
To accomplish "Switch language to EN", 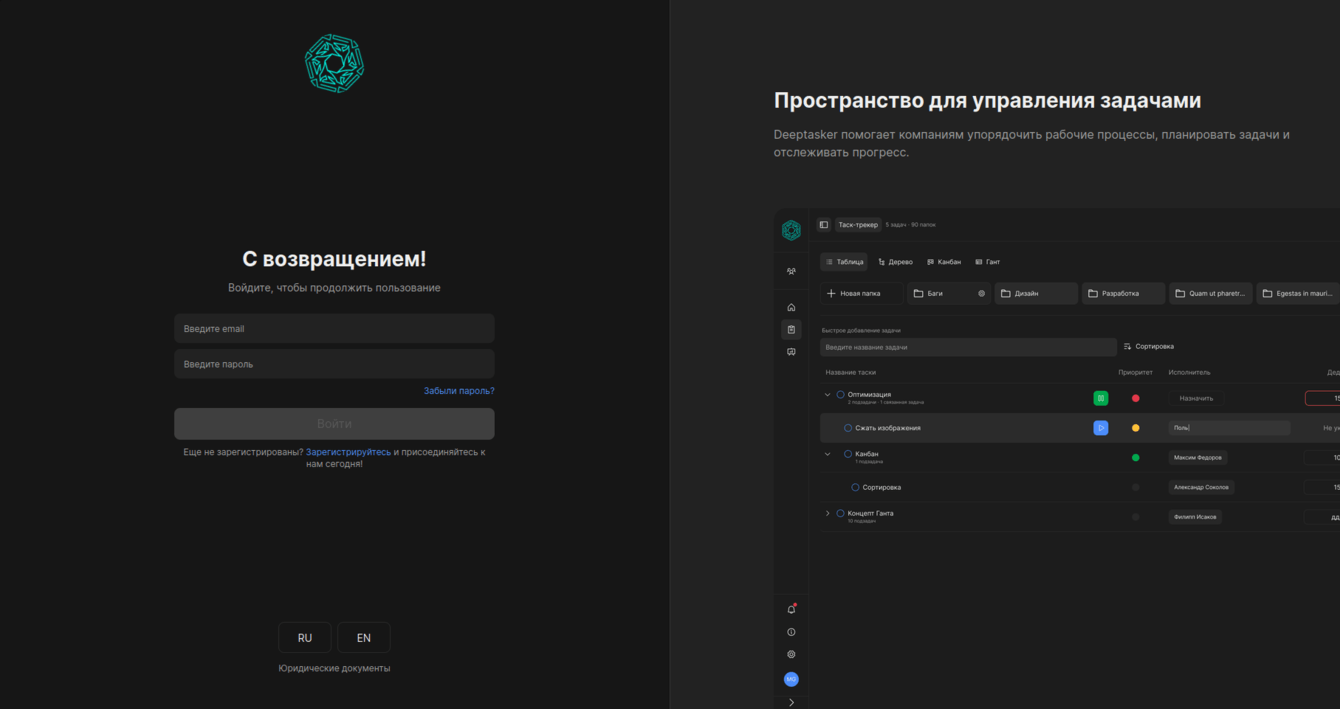I will [x=364, y=638].
